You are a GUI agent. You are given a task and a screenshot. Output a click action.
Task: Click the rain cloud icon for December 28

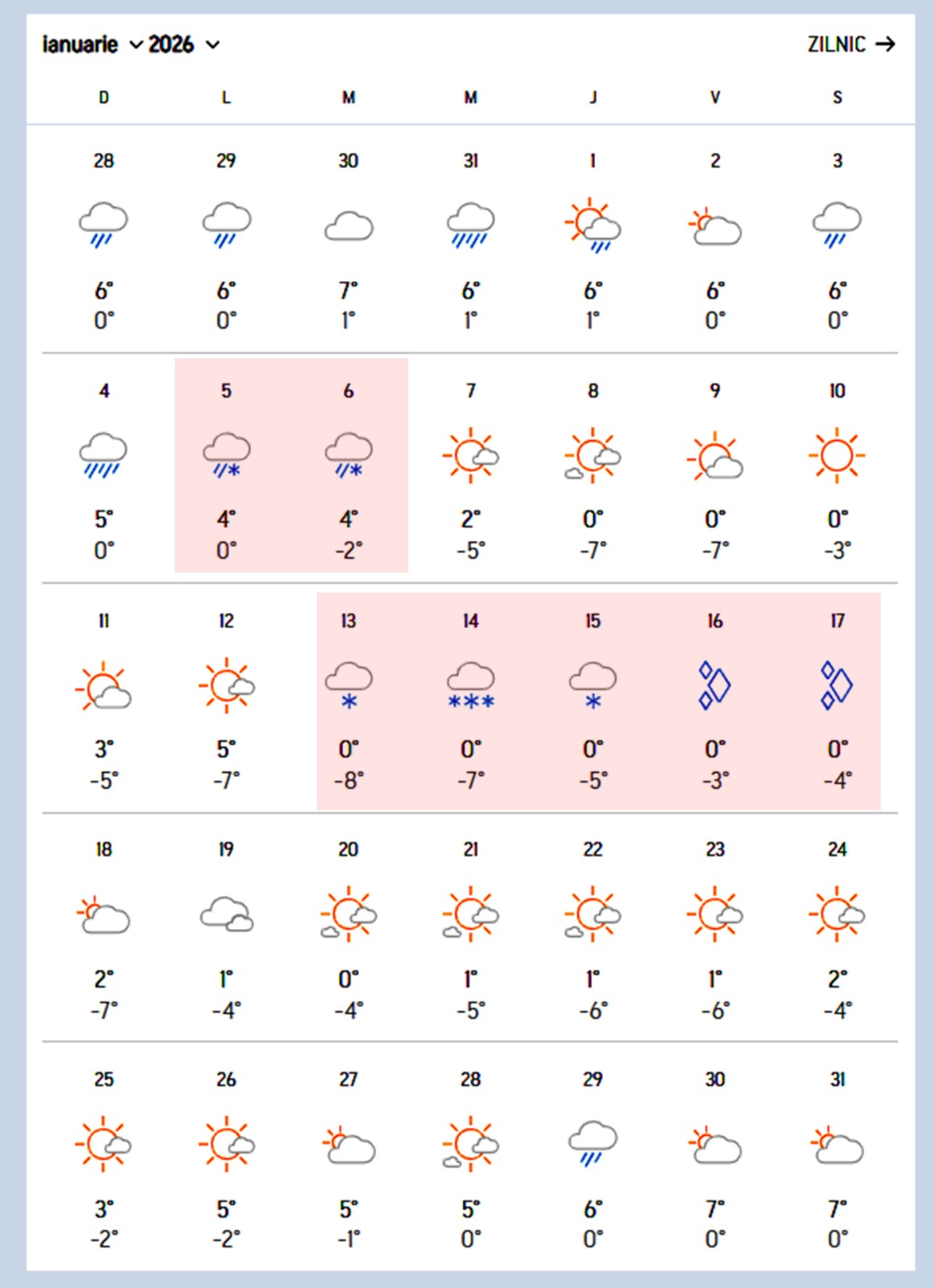point(103,225)
